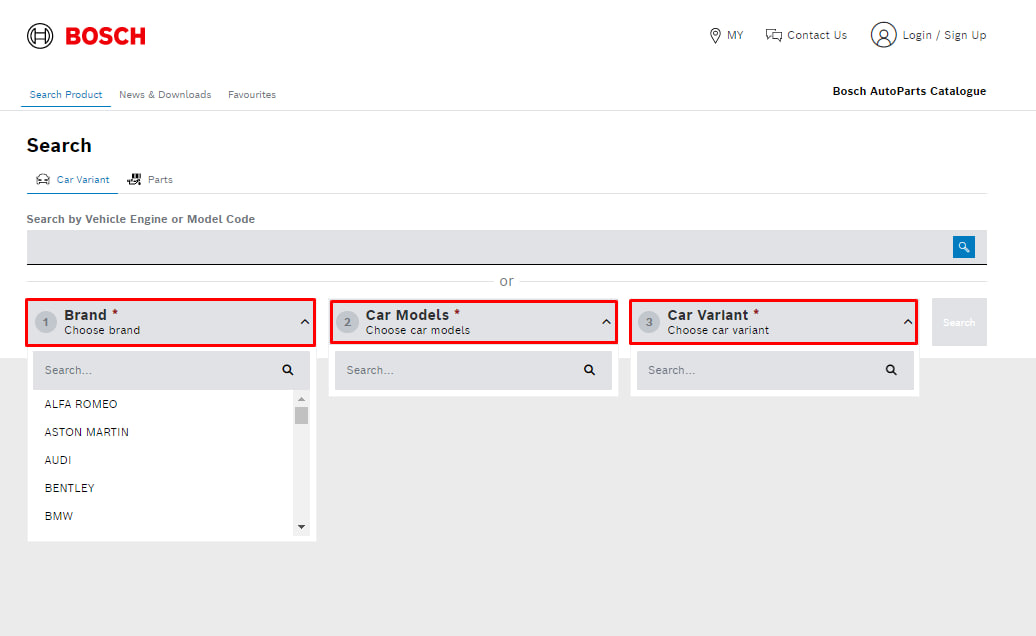
Task: Click the brand list scrollbar thumb
Action: pos(301,415)
